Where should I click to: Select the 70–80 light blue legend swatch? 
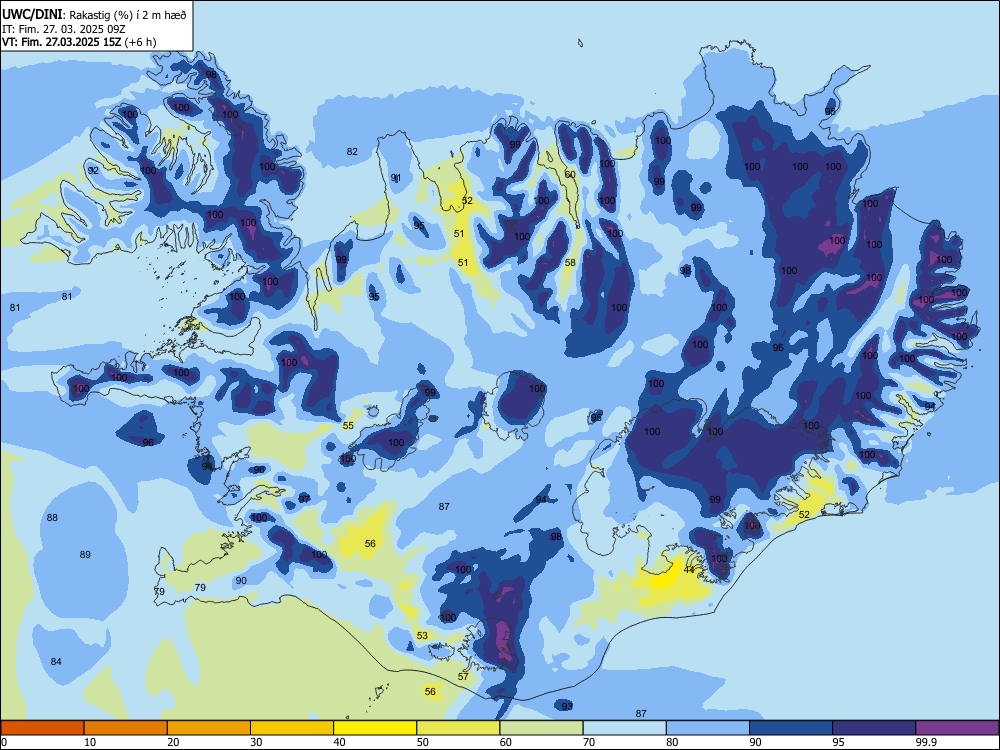click(625, 728)
